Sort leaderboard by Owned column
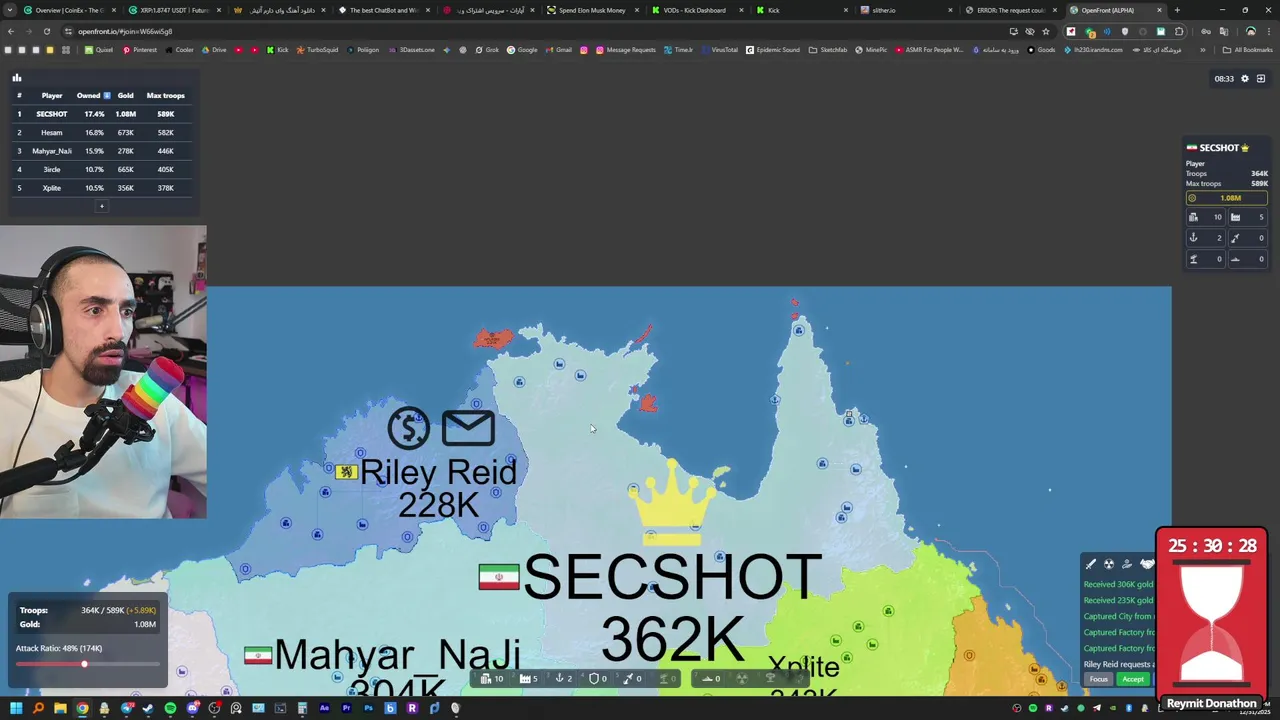Viewport: 1280px width, 720px height. [x=93, y=95]
